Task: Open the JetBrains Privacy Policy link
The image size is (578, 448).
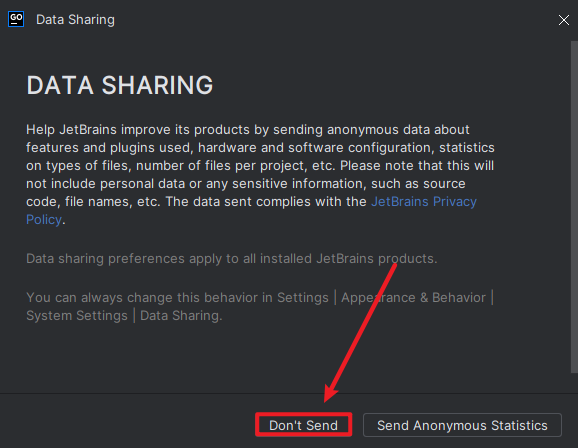Action: point(424,202)
